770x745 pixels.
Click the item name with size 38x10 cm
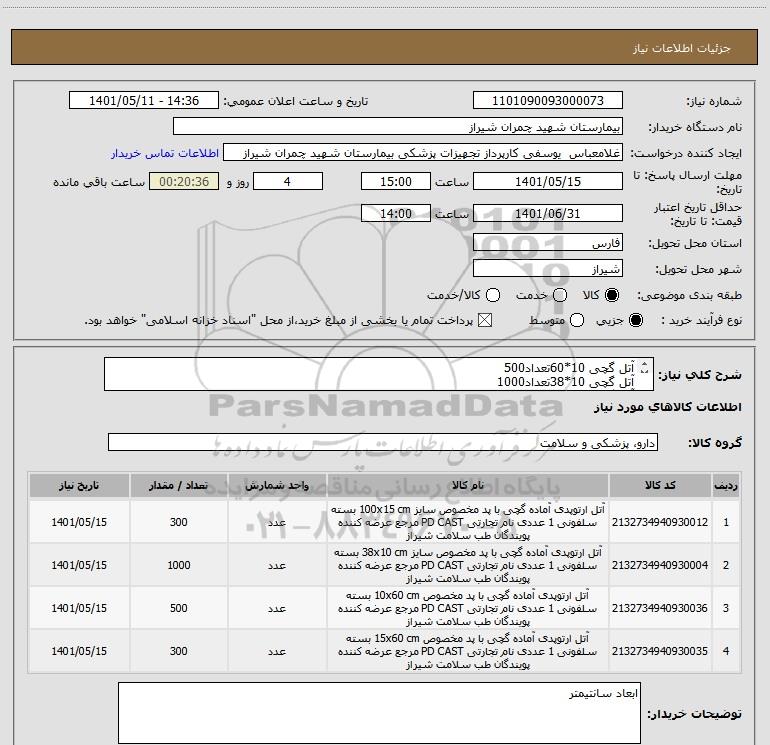(468, 565)
